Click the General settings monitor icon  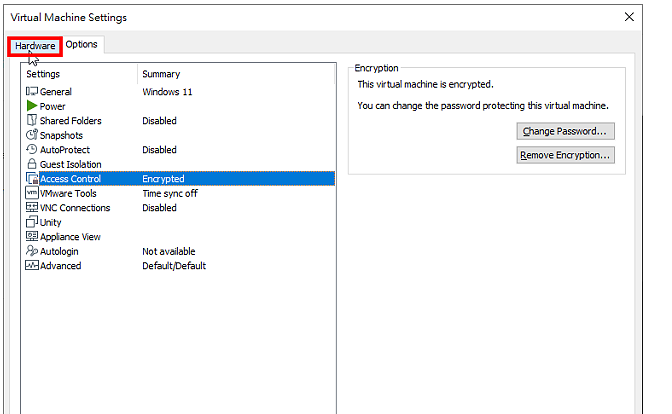click(x=32, y=91)
